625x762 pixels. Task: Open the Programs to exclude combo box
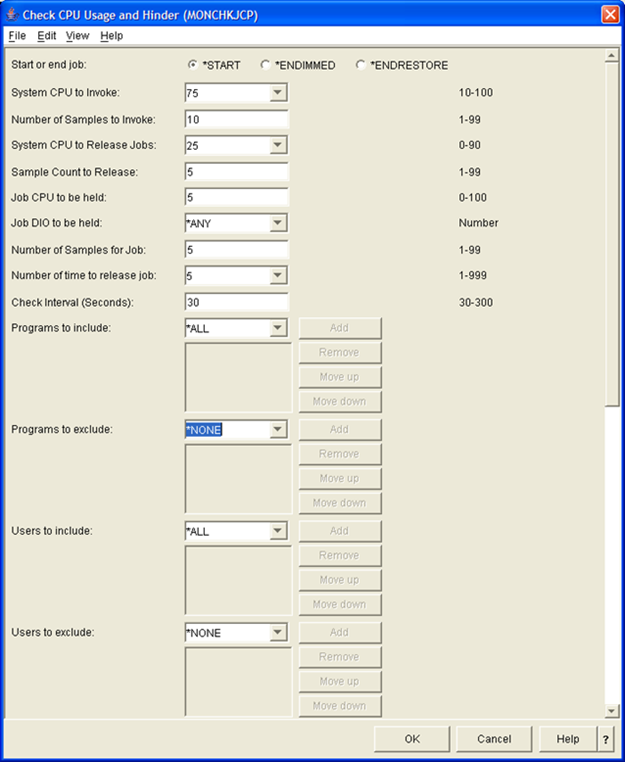(278, 430)
